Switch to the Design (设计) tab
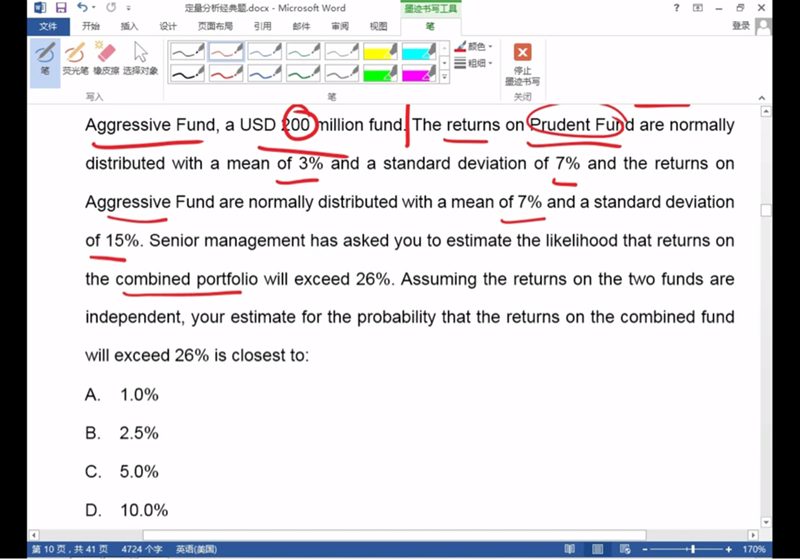 (x=168, y=26)
